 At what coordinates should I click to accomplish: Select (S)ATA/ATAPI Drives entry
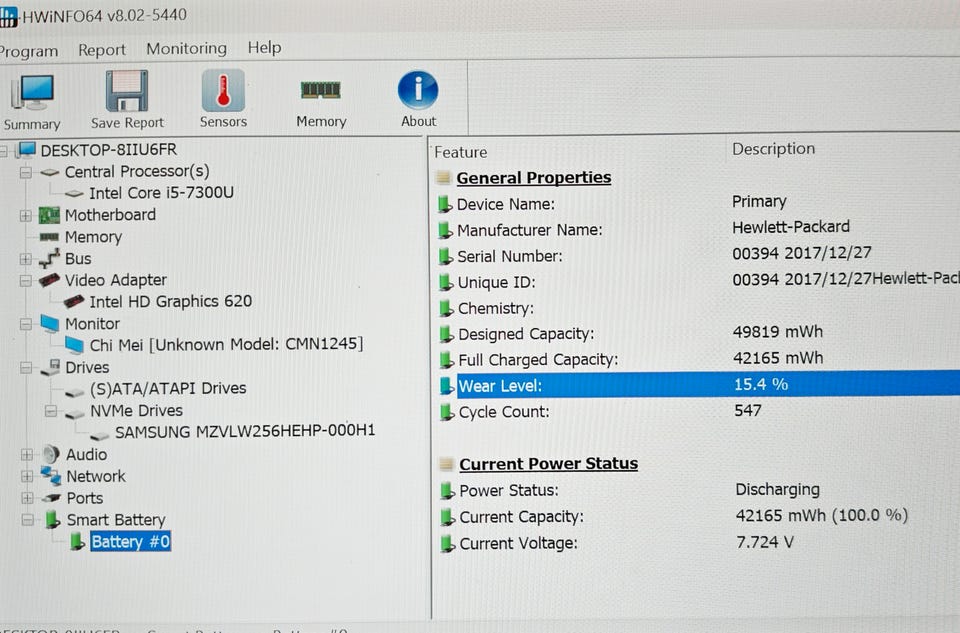[x=168, y=389]
